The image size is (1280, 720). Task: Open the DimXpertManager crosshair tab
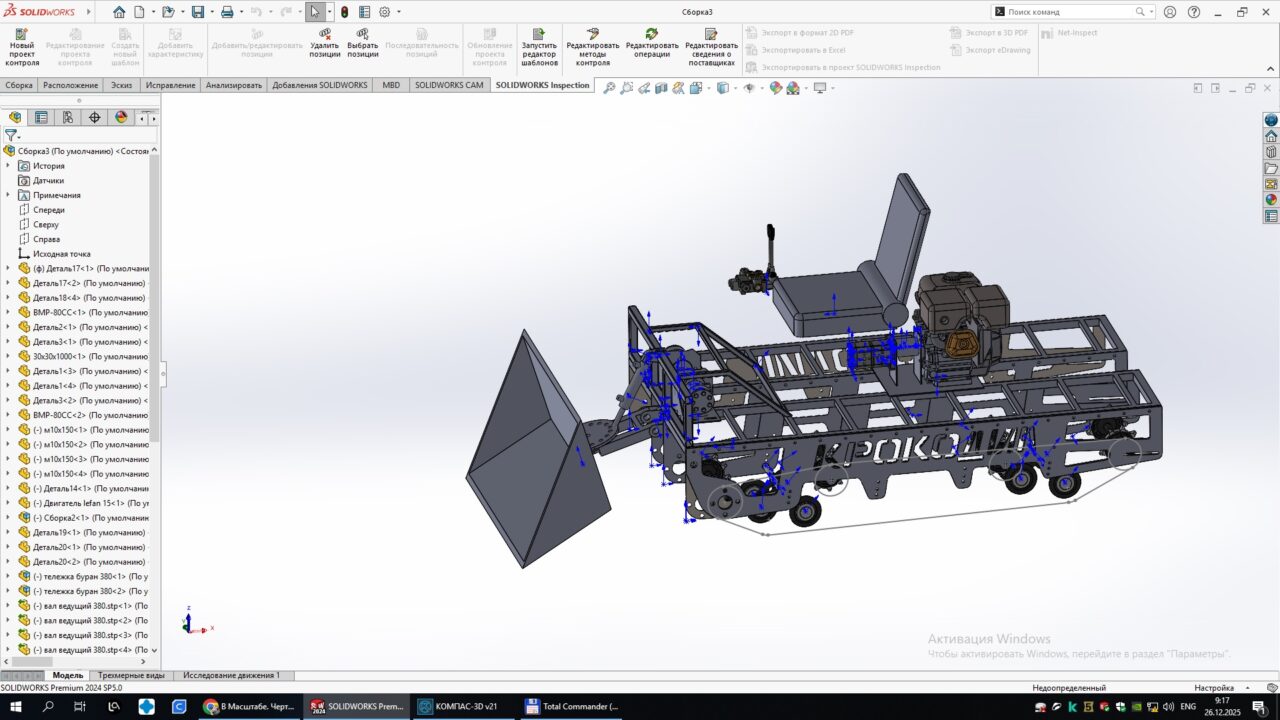point(95,117)
